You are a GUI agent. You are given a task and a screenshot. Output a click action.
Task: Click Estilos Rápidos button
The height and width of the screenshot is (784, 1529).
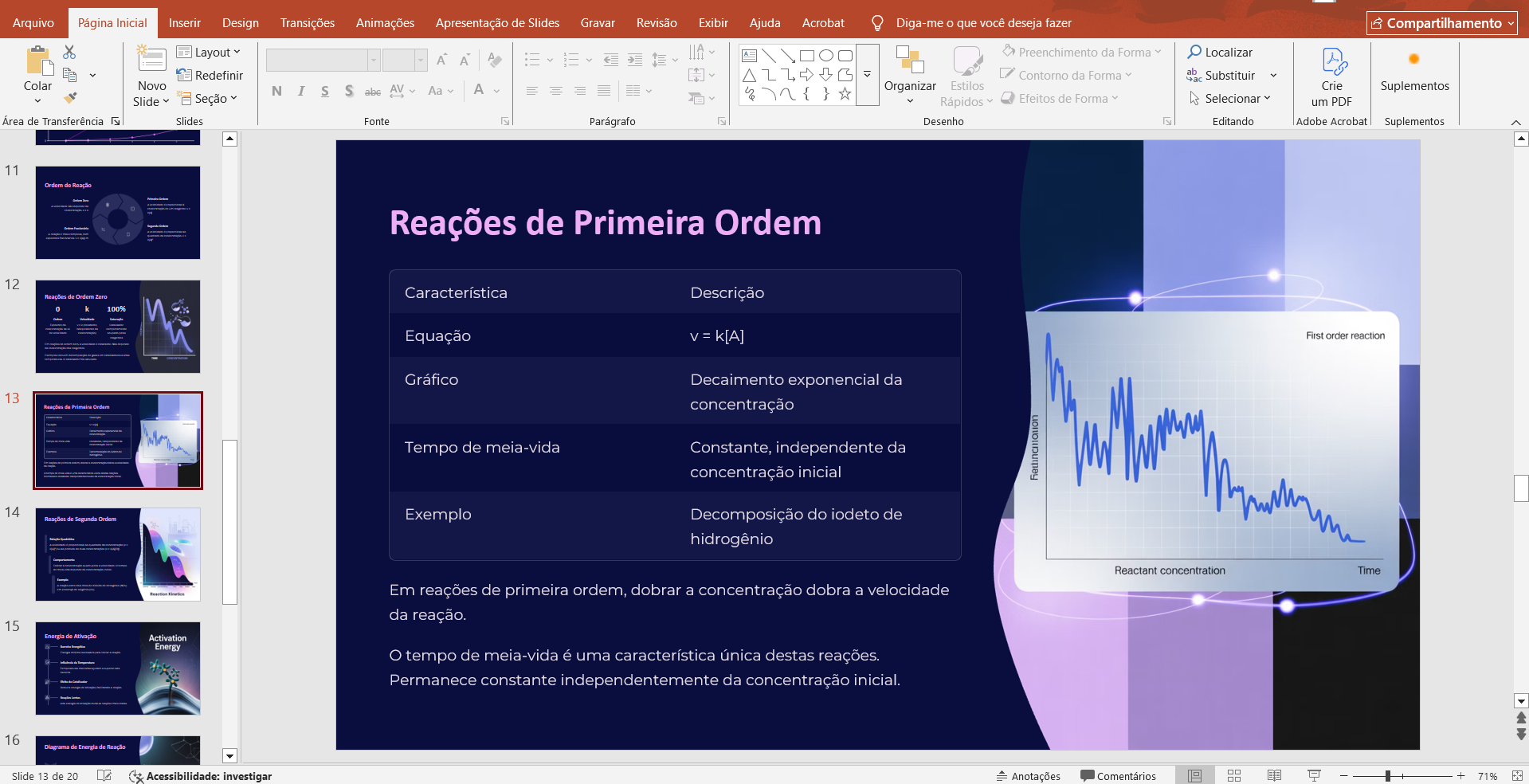coord(966,76)
